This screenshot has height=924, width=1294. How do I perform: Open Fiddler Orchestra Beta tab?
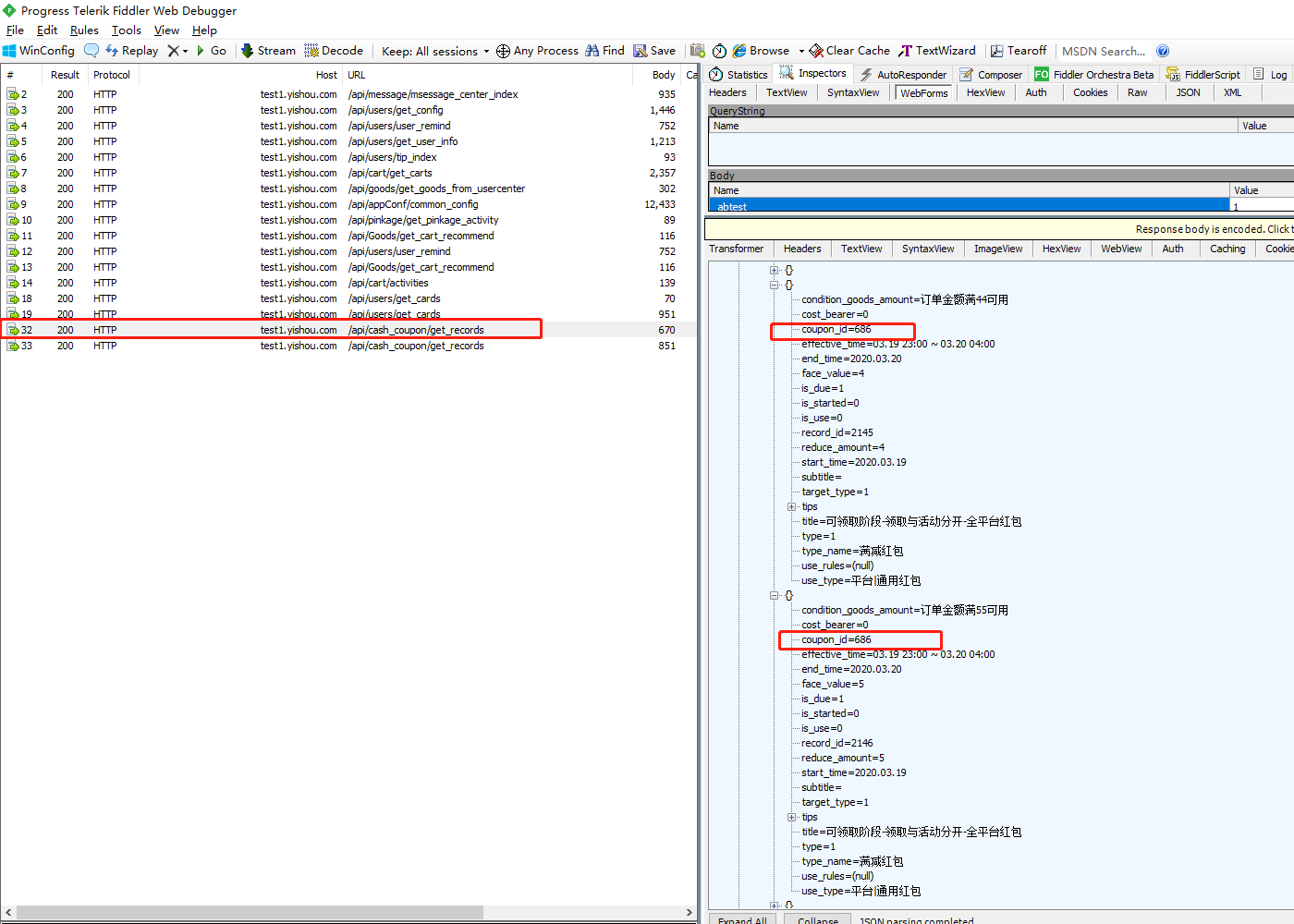coord(1094,75)
